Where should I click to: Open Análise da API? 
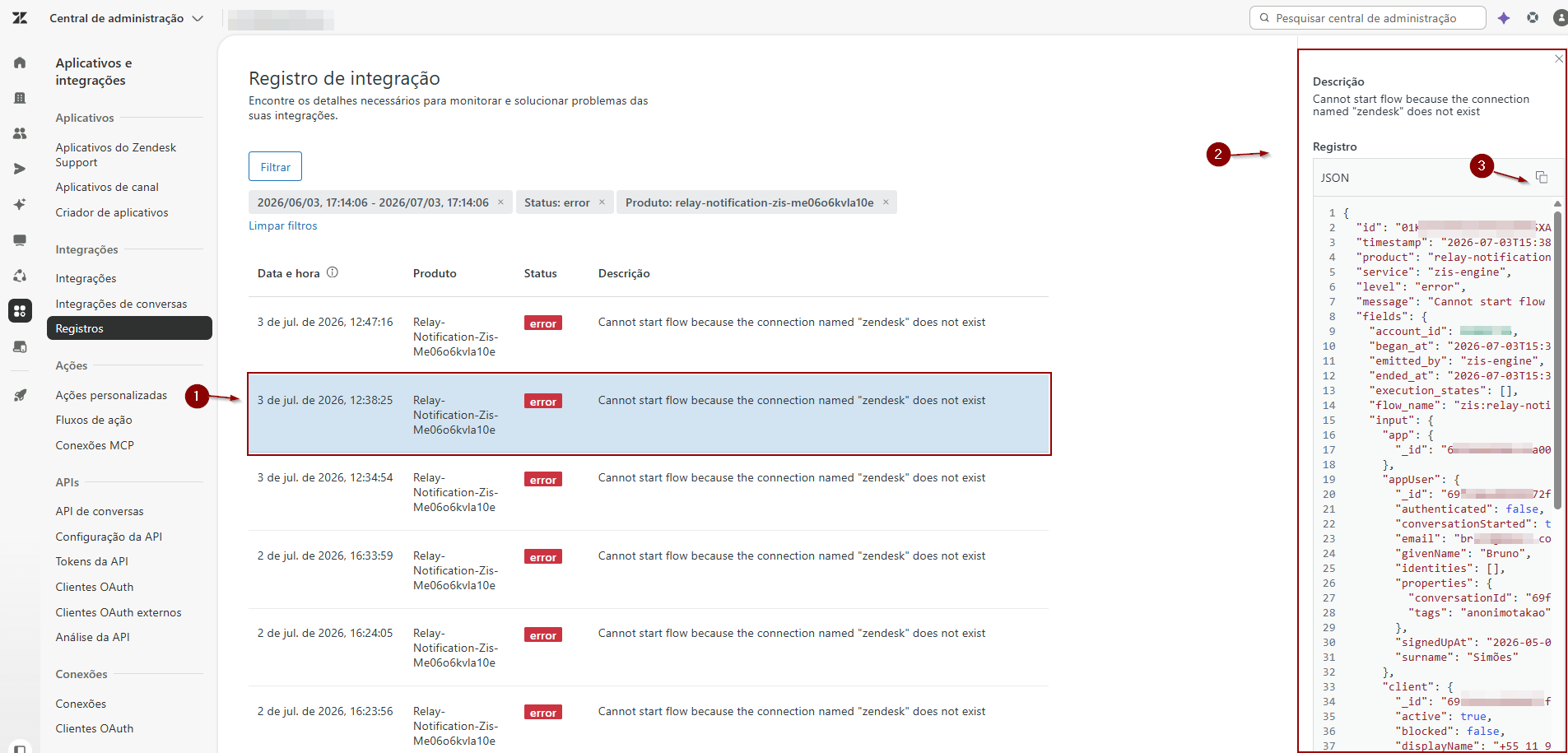[x=93, y=637]
